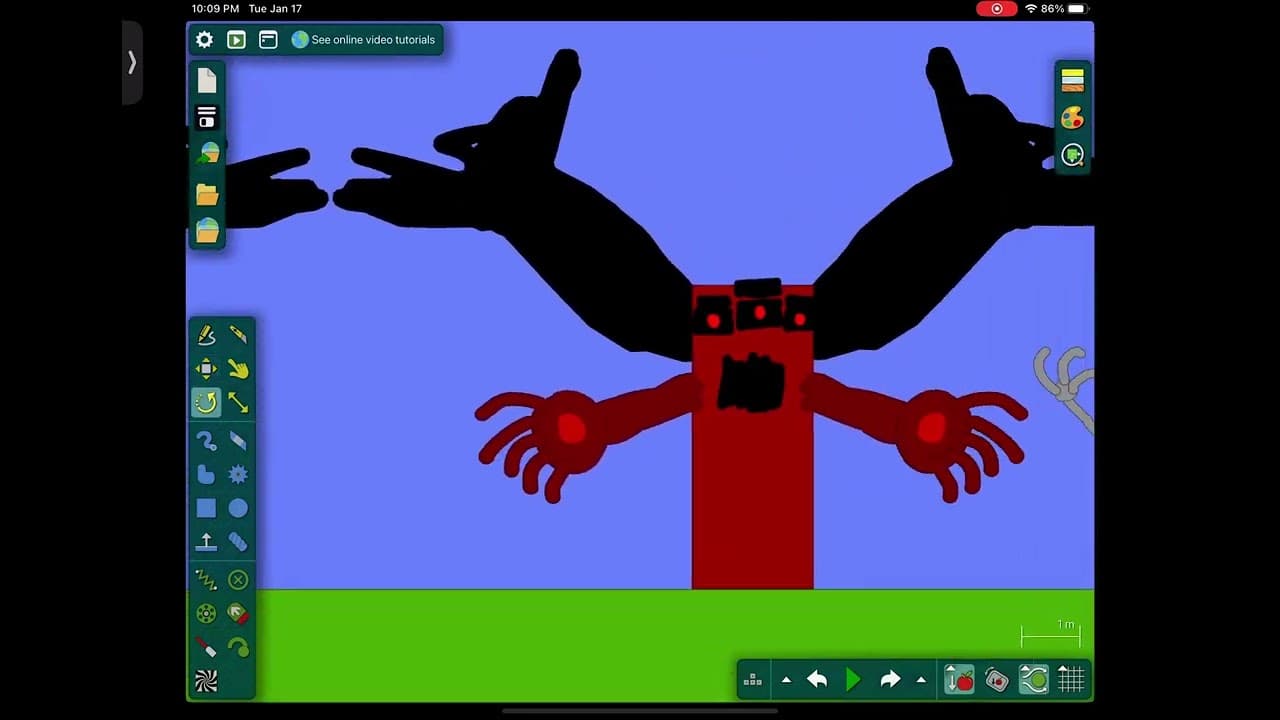The height and width of the screenshot is (720, 1280).
Task: Select the red Laser pen tool
Action: tap(206, 647)
